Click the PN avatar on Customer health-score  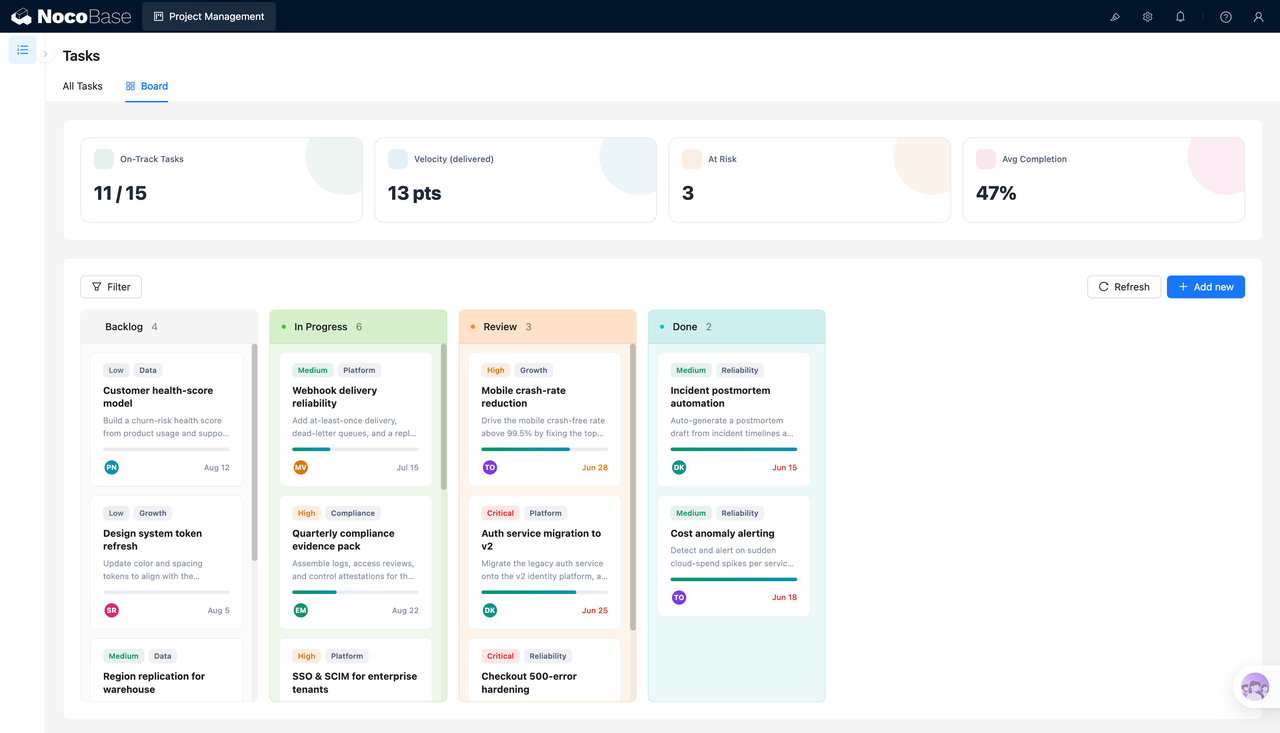(111, 467)
